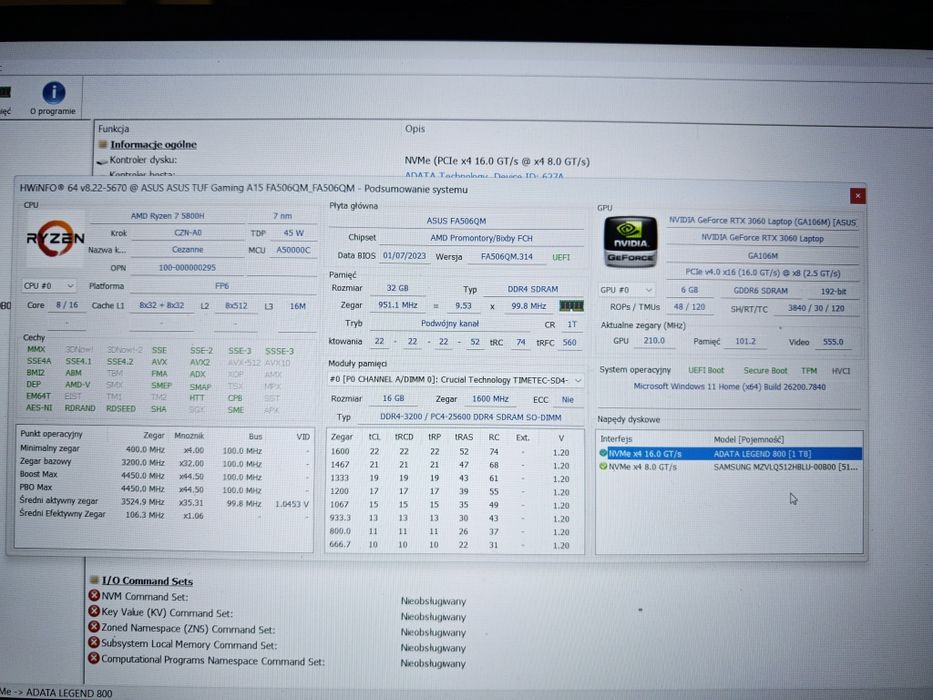The width and height of the screenshot is (933, 700).
Task: Click the HVCI label
Action: 841,371
